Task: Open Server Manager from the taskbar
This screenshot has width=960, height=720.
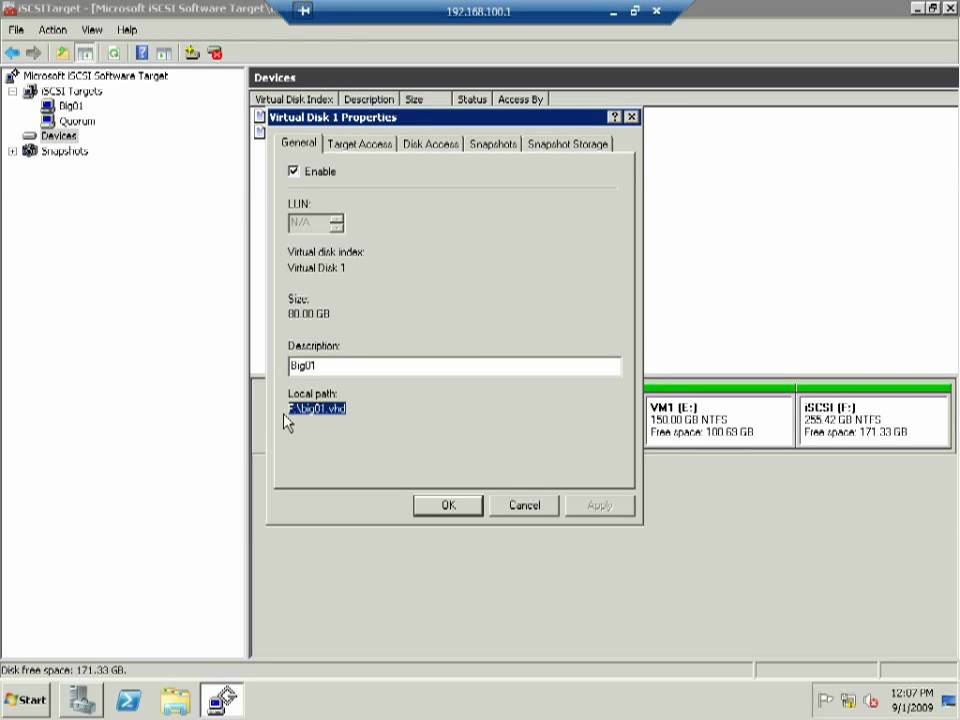Action: (x=82, y=700)
